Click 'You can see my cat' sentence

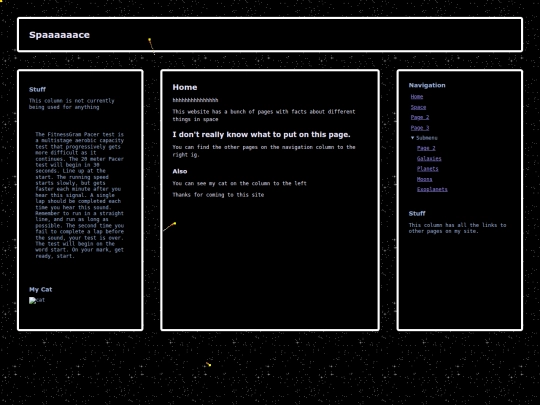click(x=239, y=184)
